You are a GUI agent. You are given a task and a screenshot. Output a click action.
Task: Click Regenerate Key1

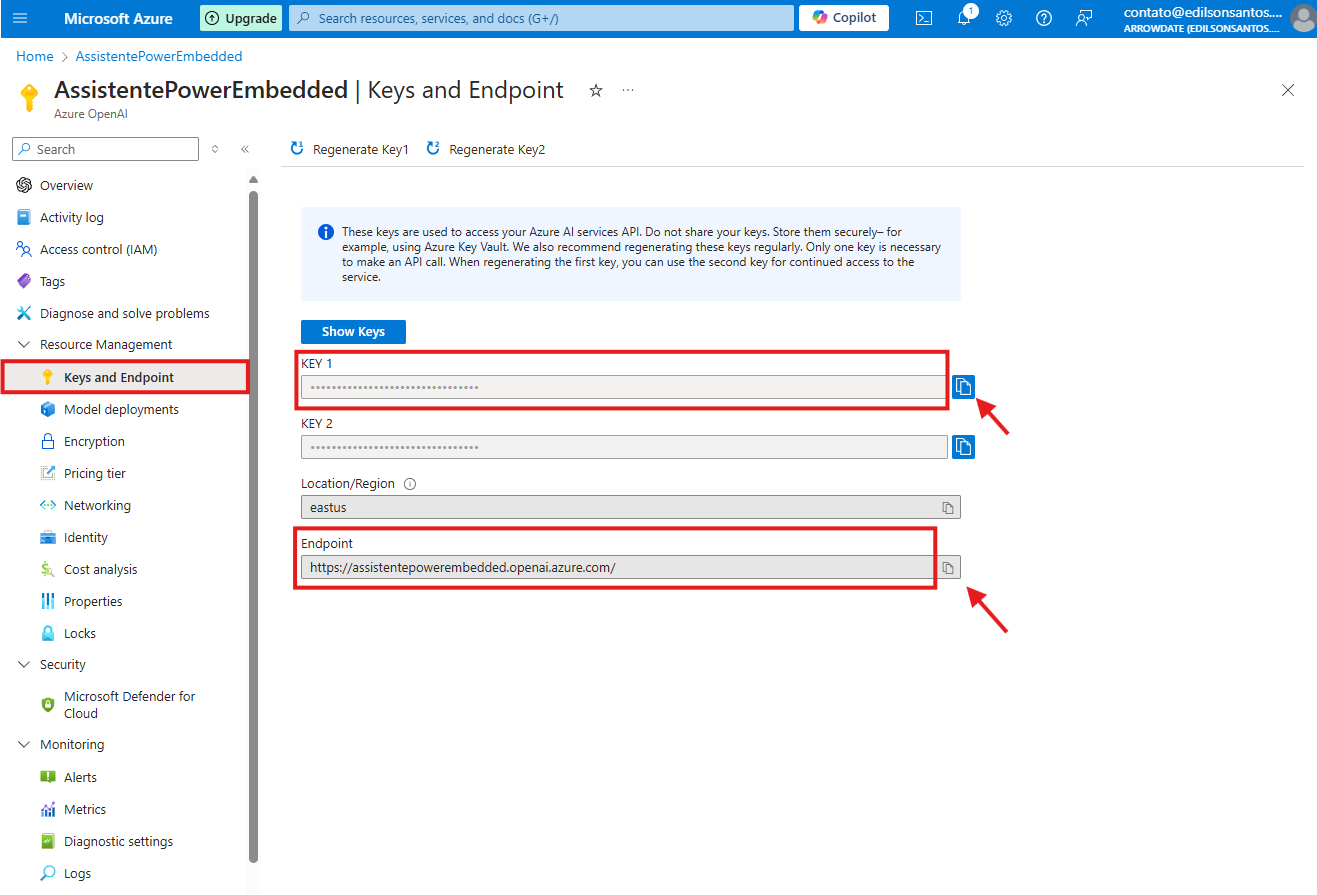tap(350, 149)
